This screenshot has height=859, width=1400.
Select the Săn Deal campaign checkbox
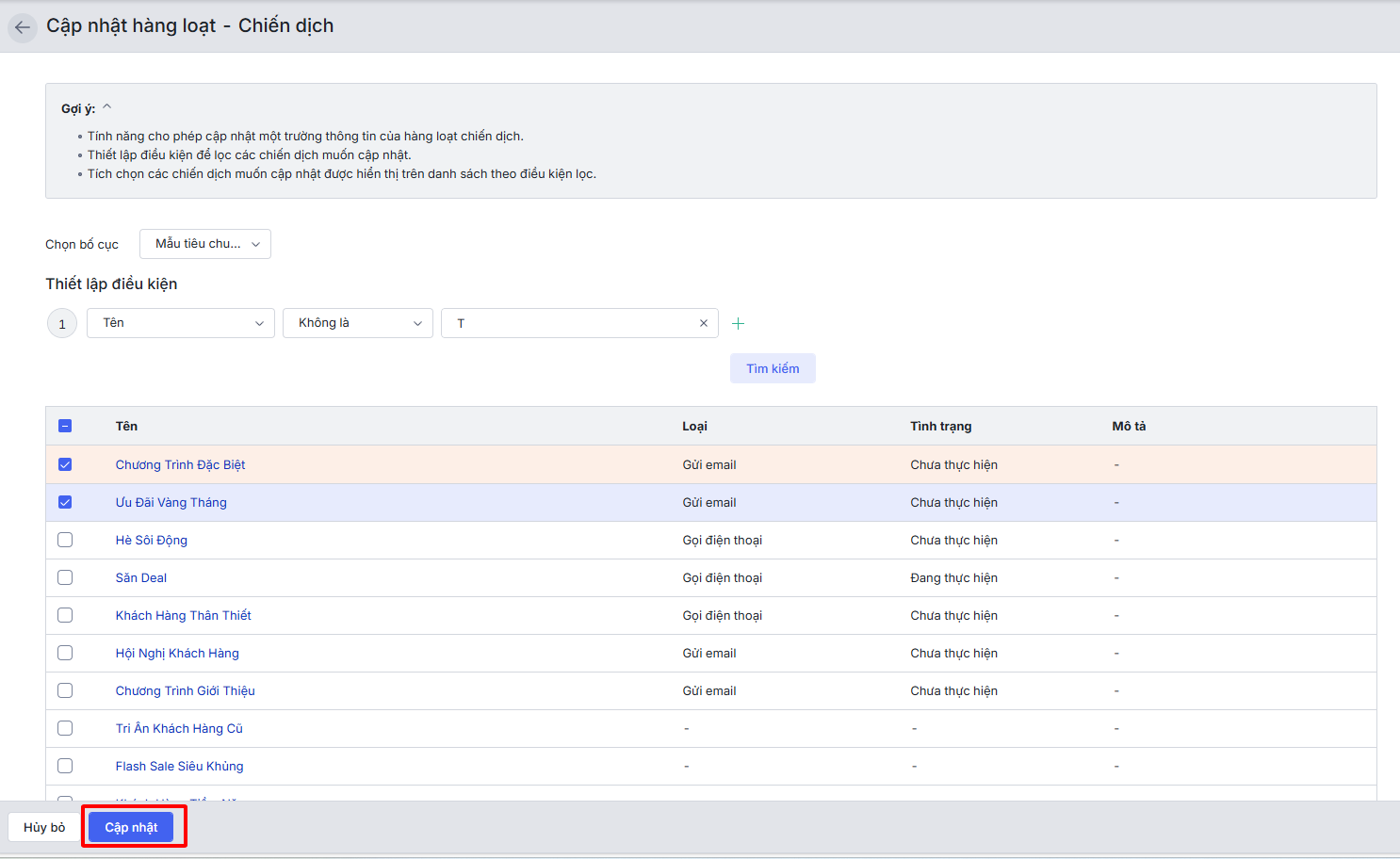[65, 577]
